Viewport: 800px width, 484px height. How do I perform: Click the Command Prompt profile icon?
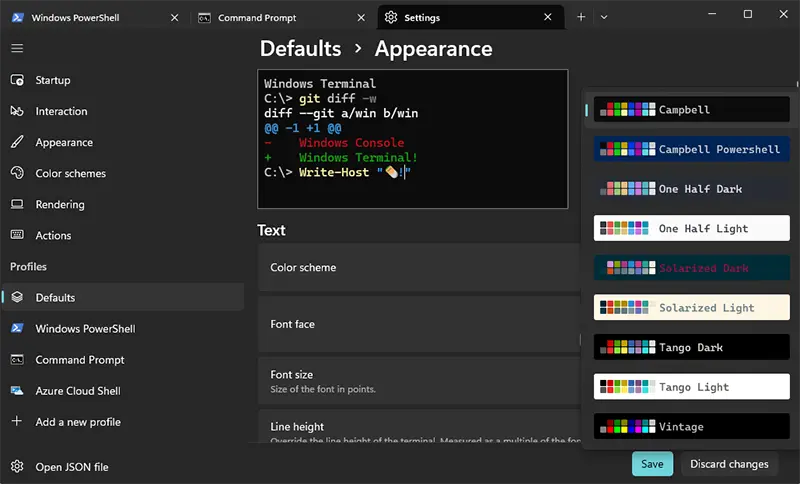pyautogui.click(x=17, y=360)
